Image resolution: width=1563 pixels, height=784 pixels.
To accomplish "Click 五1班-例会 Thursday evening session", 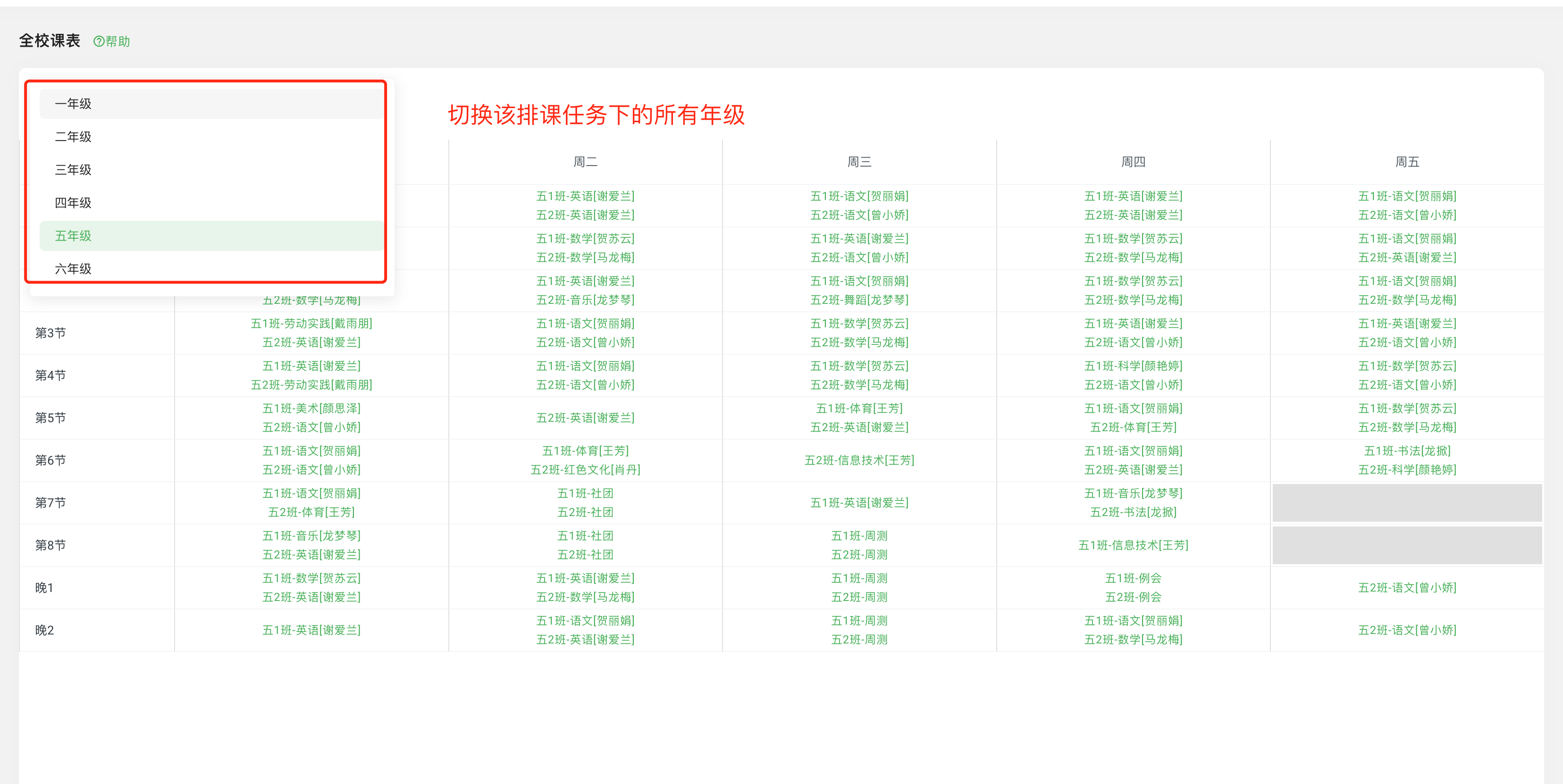I will tap(1134, 578).
